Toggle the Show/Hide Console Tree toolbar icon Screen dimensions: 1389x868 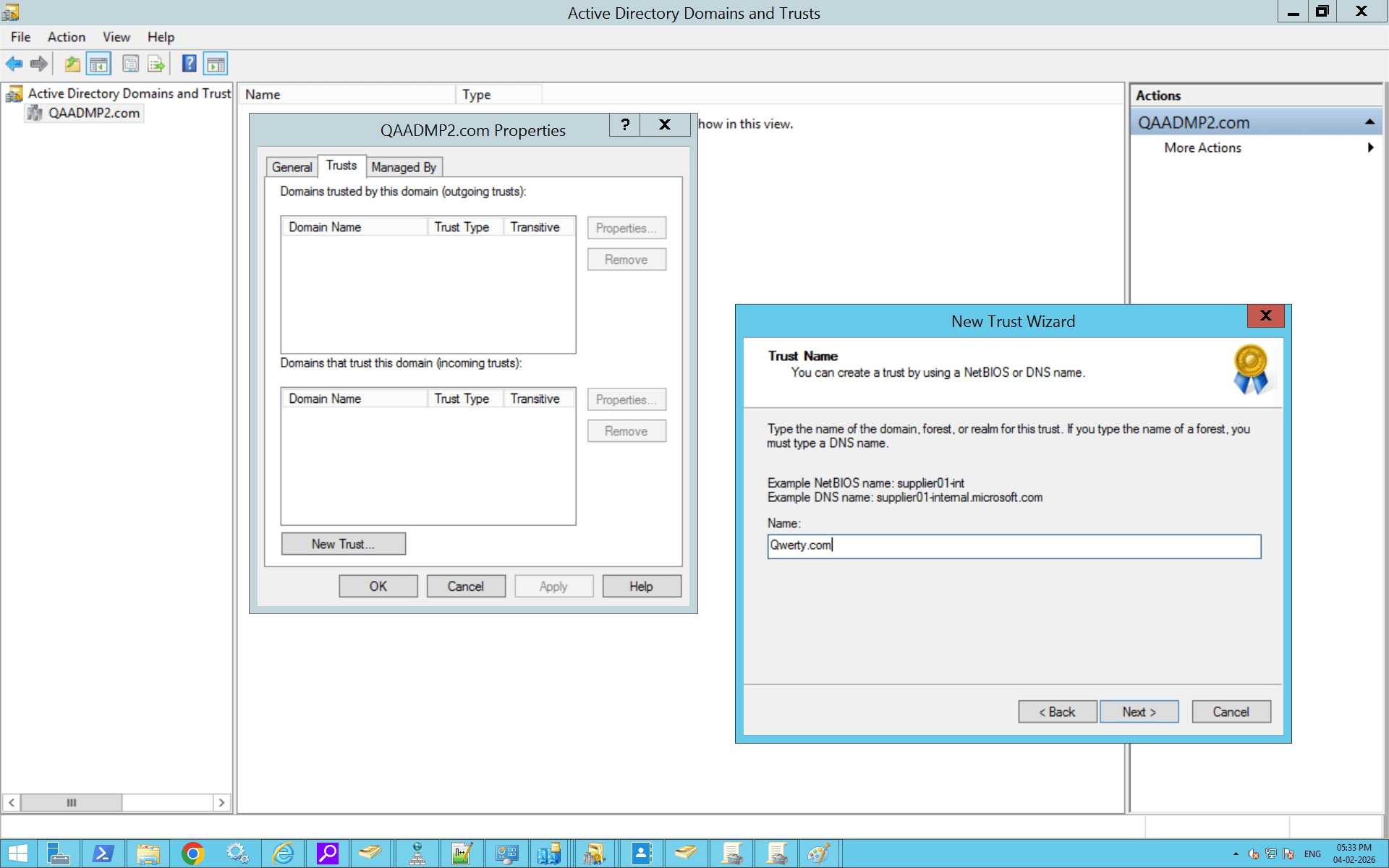pyautogui.click(x=99, y=64)
